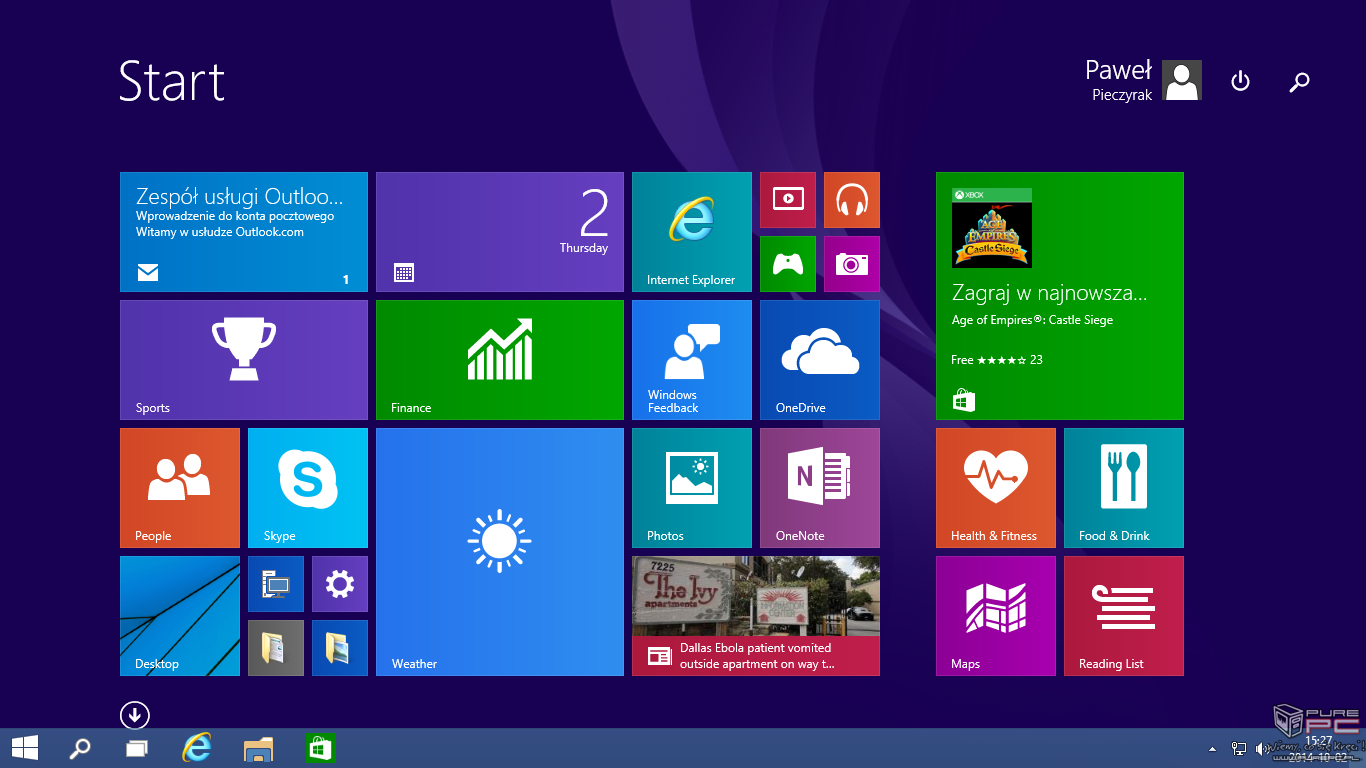1366x768 pixels.
Task: Open the Internet Explorer tile
Action: pos(691,231)
